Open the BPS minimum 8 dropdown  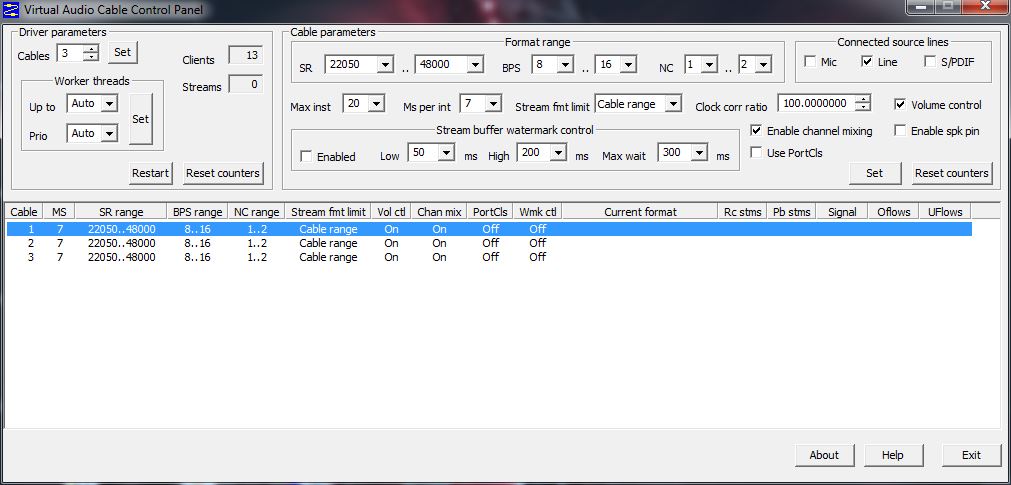point(565,64)
